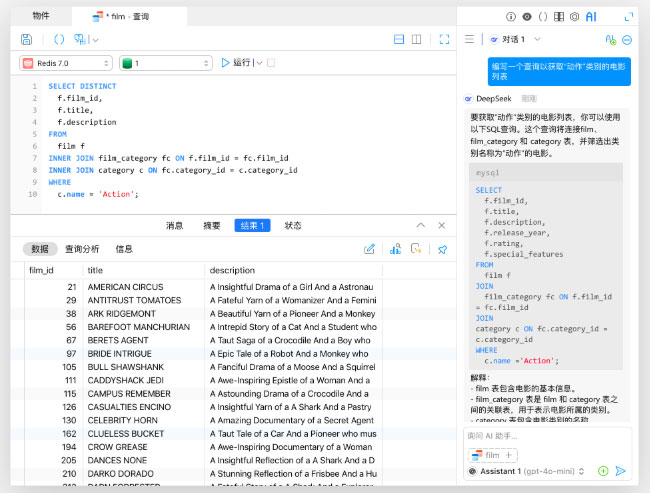Click the blue user prompt message bubble
Screen dimensions: 650x493
[559, 71]
